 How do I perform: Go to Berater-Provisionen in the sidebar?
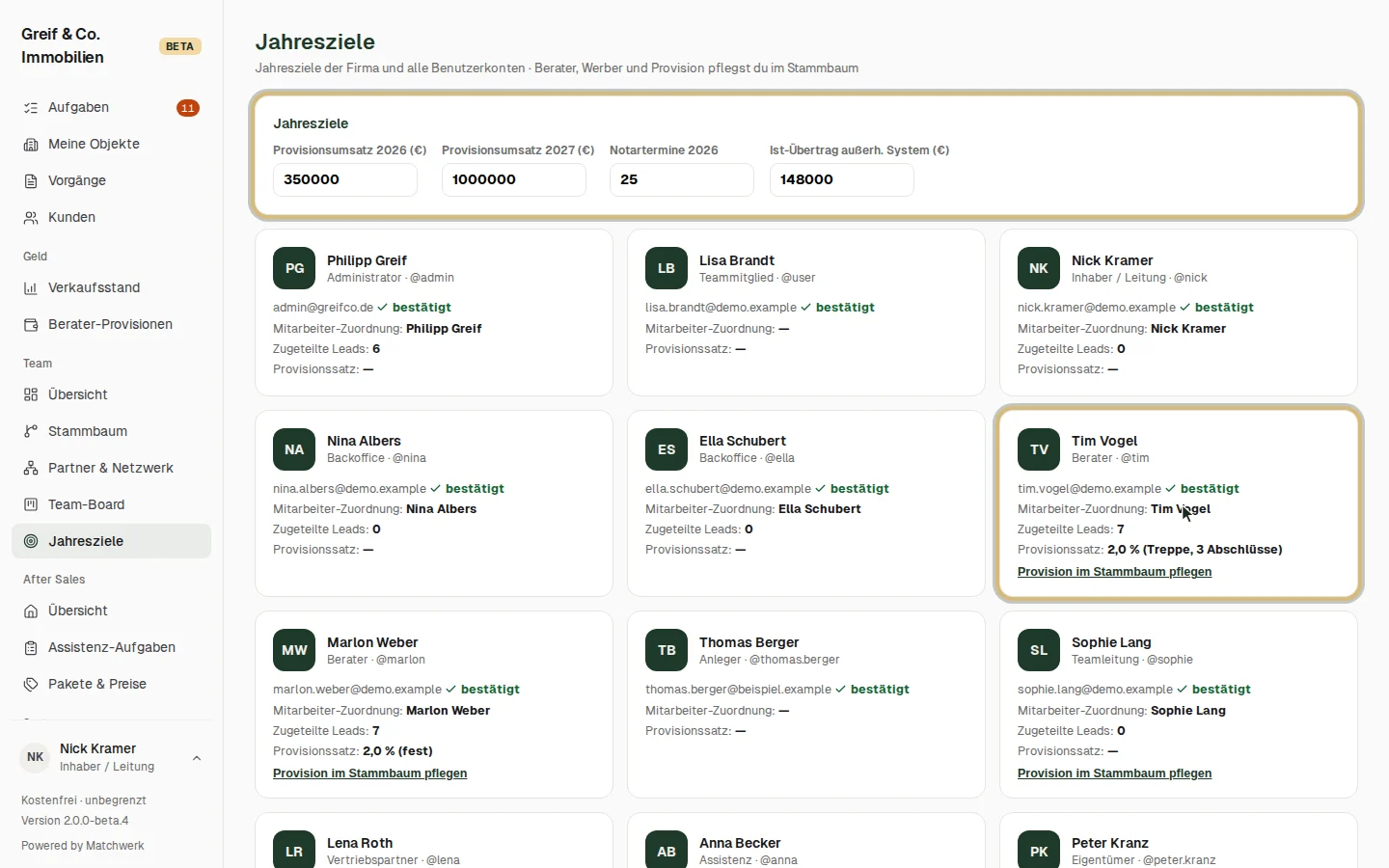(111, 325)
